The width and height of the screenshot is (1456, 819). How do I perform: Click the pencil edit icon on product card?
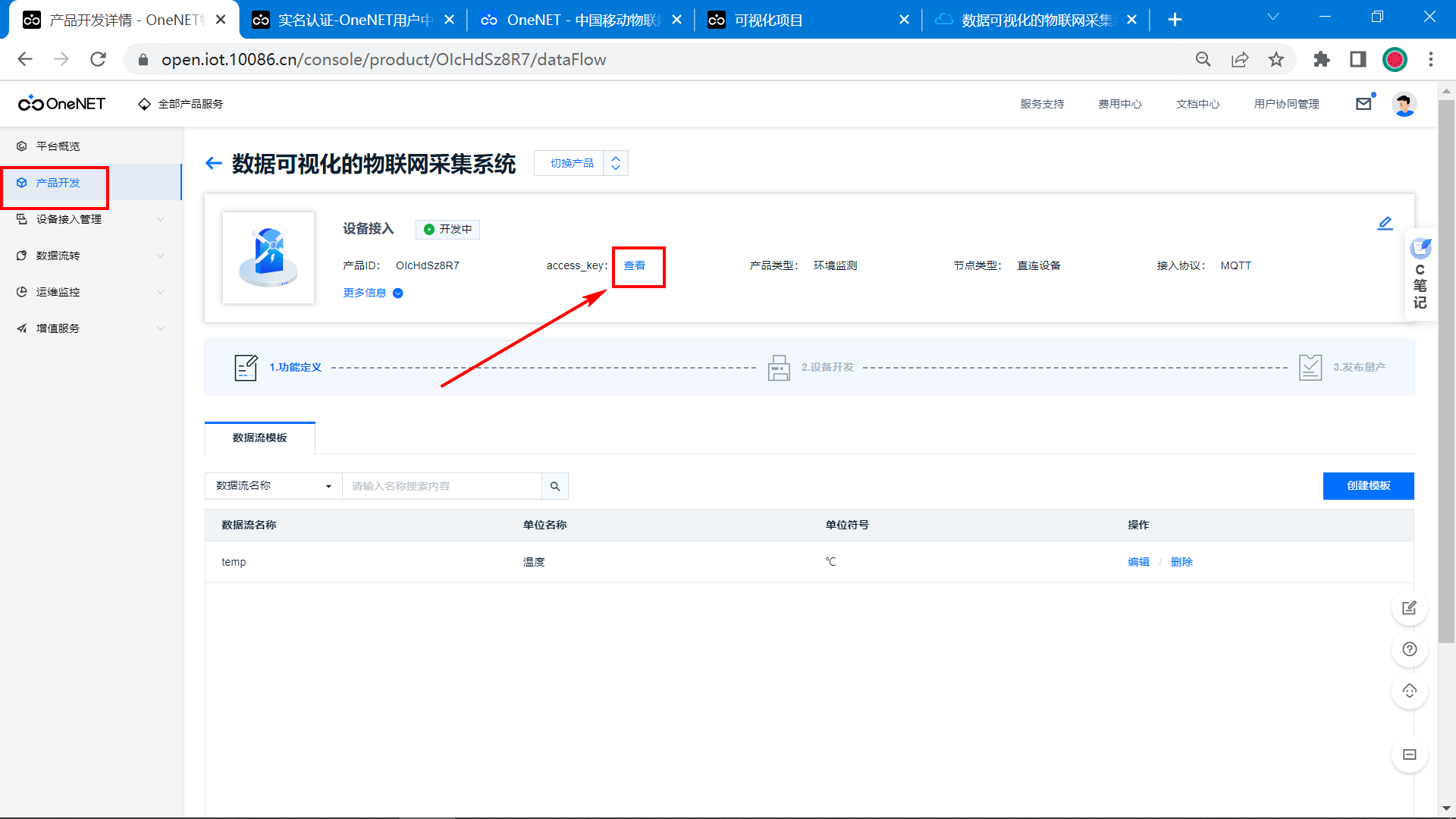1385,223
